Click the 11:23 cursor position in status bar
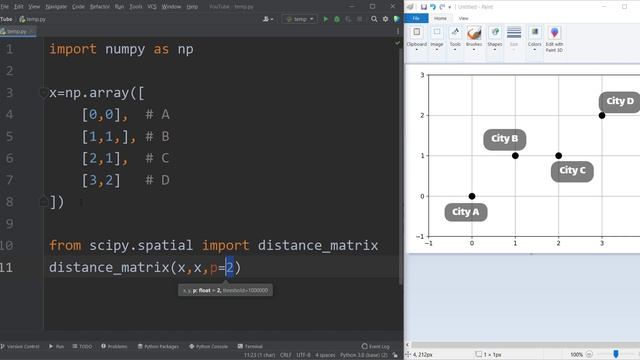640x360 pixels. coord(260,355)
